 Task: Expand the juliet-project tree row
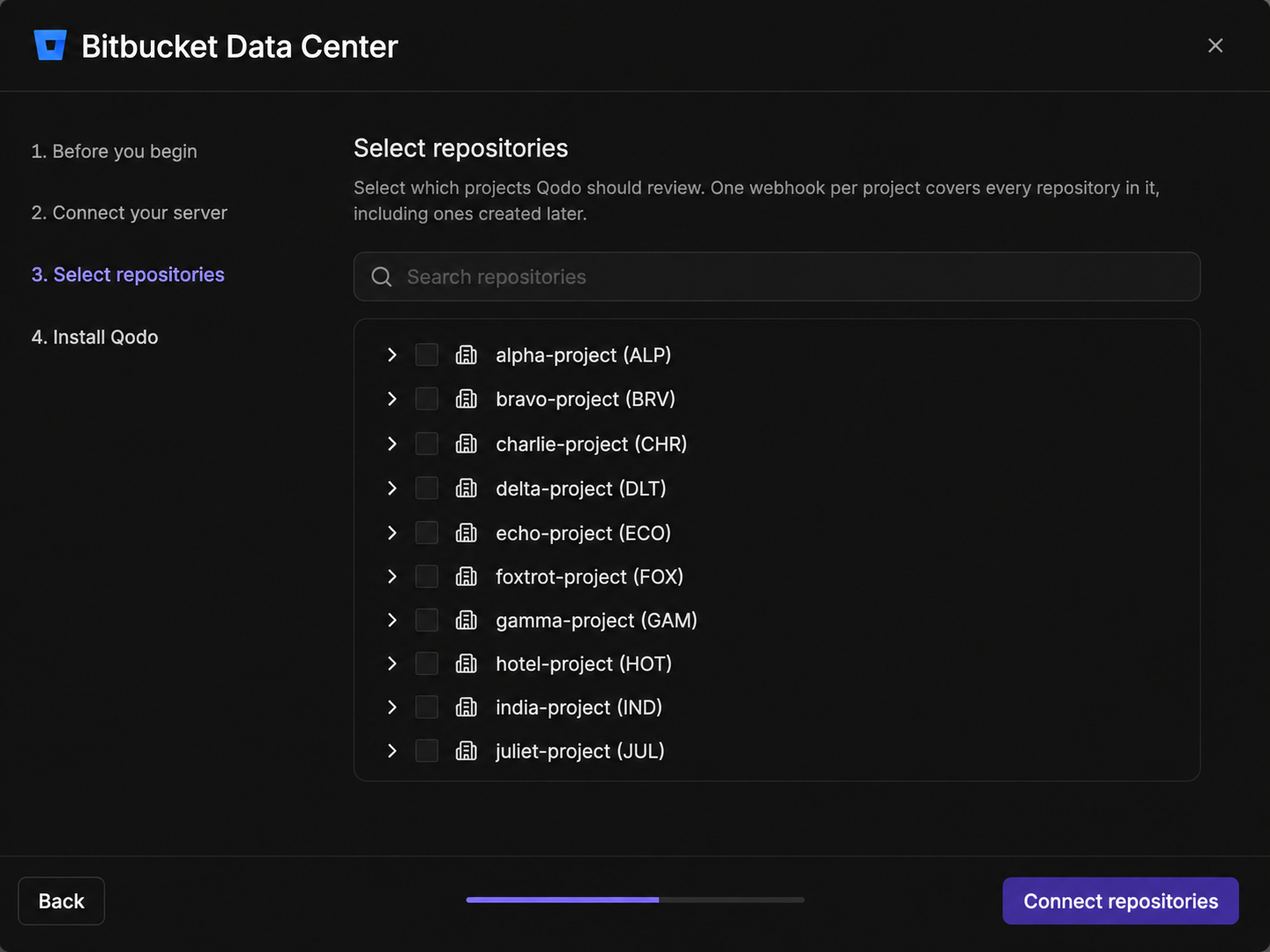tap(392, 751)
